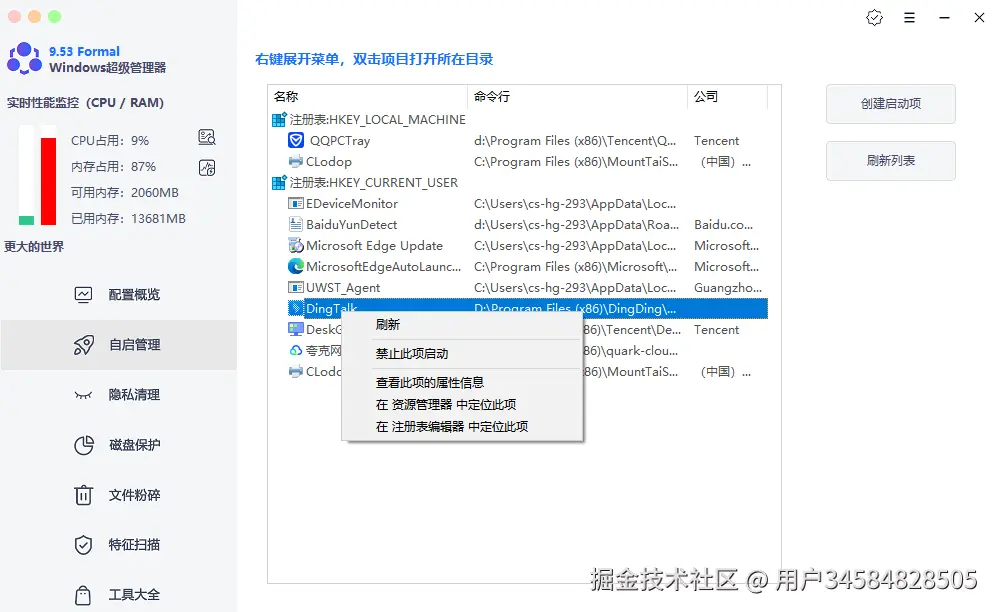Click the registry icon for HKEY_LOCAL_MACHINE

click(279, 119)
